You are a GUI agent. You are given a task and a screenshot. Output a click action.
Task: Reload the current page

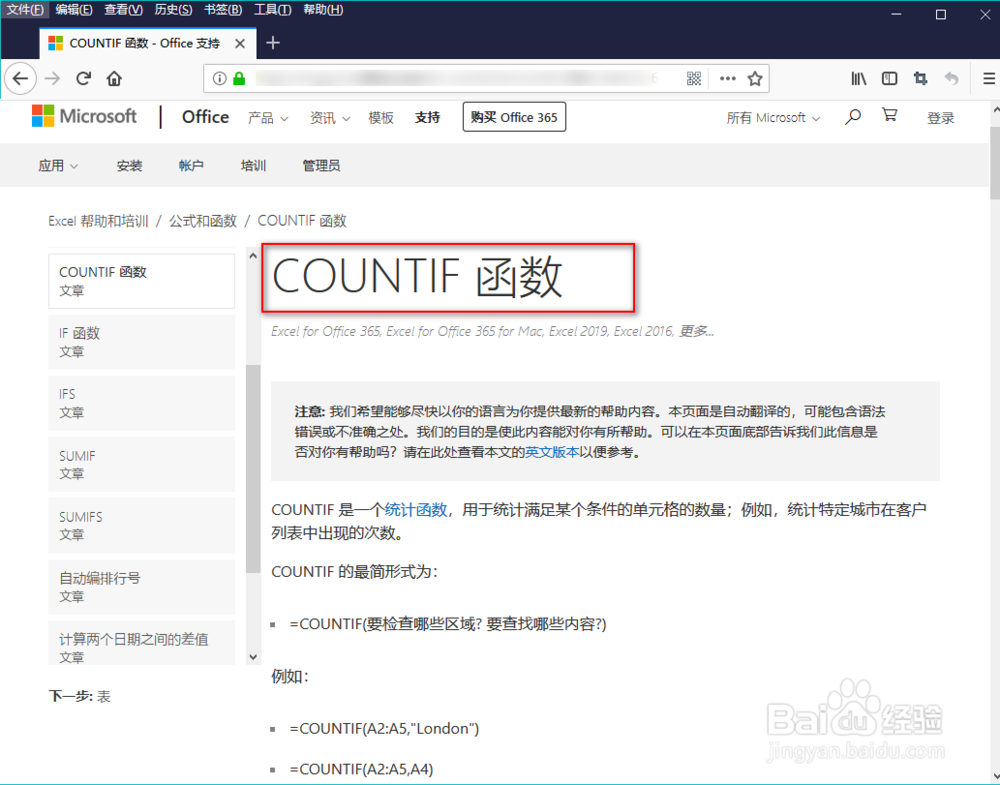click(83, 78)
